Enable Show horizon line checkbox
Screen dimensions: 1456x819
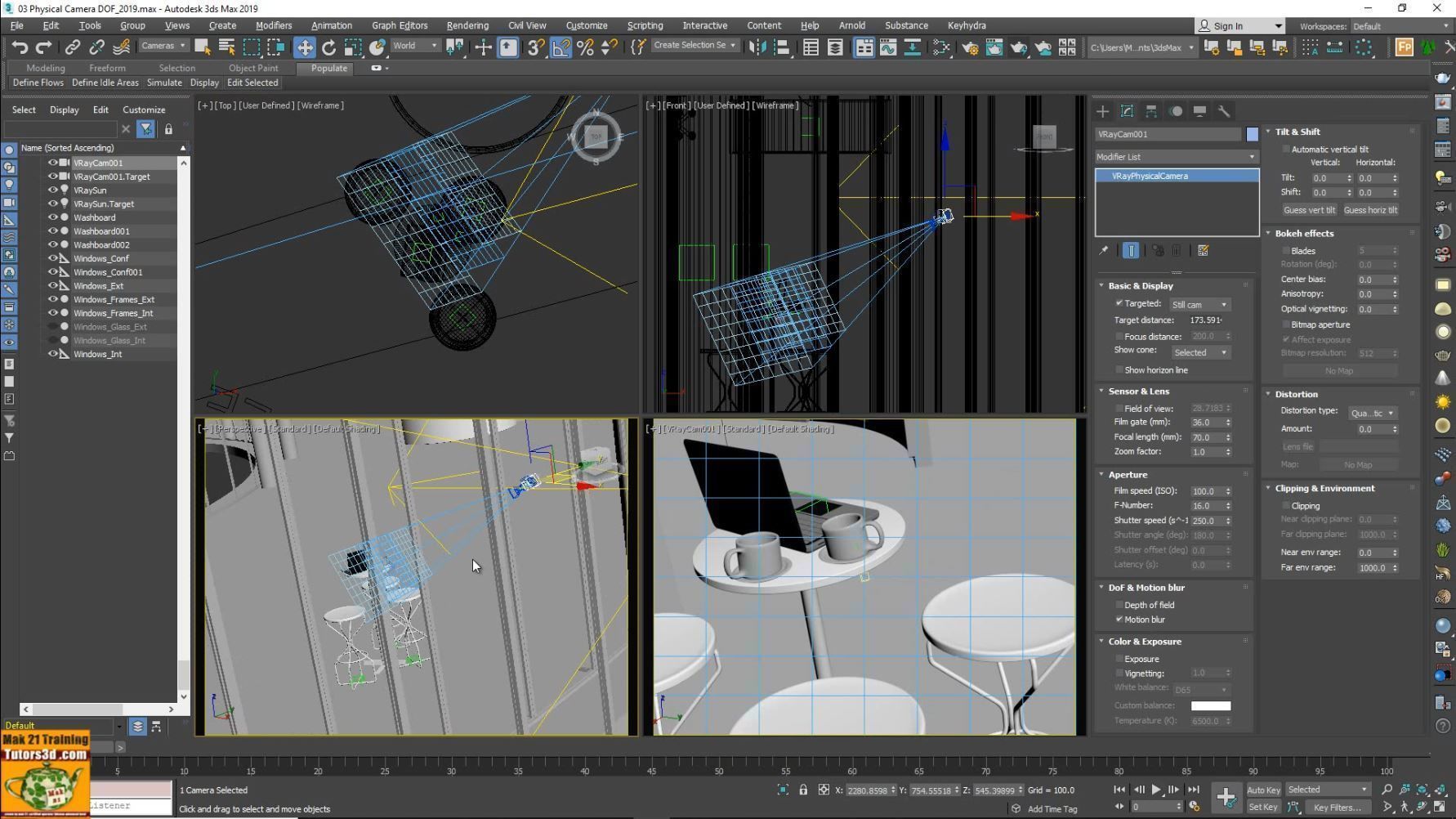pos(1119,370)
